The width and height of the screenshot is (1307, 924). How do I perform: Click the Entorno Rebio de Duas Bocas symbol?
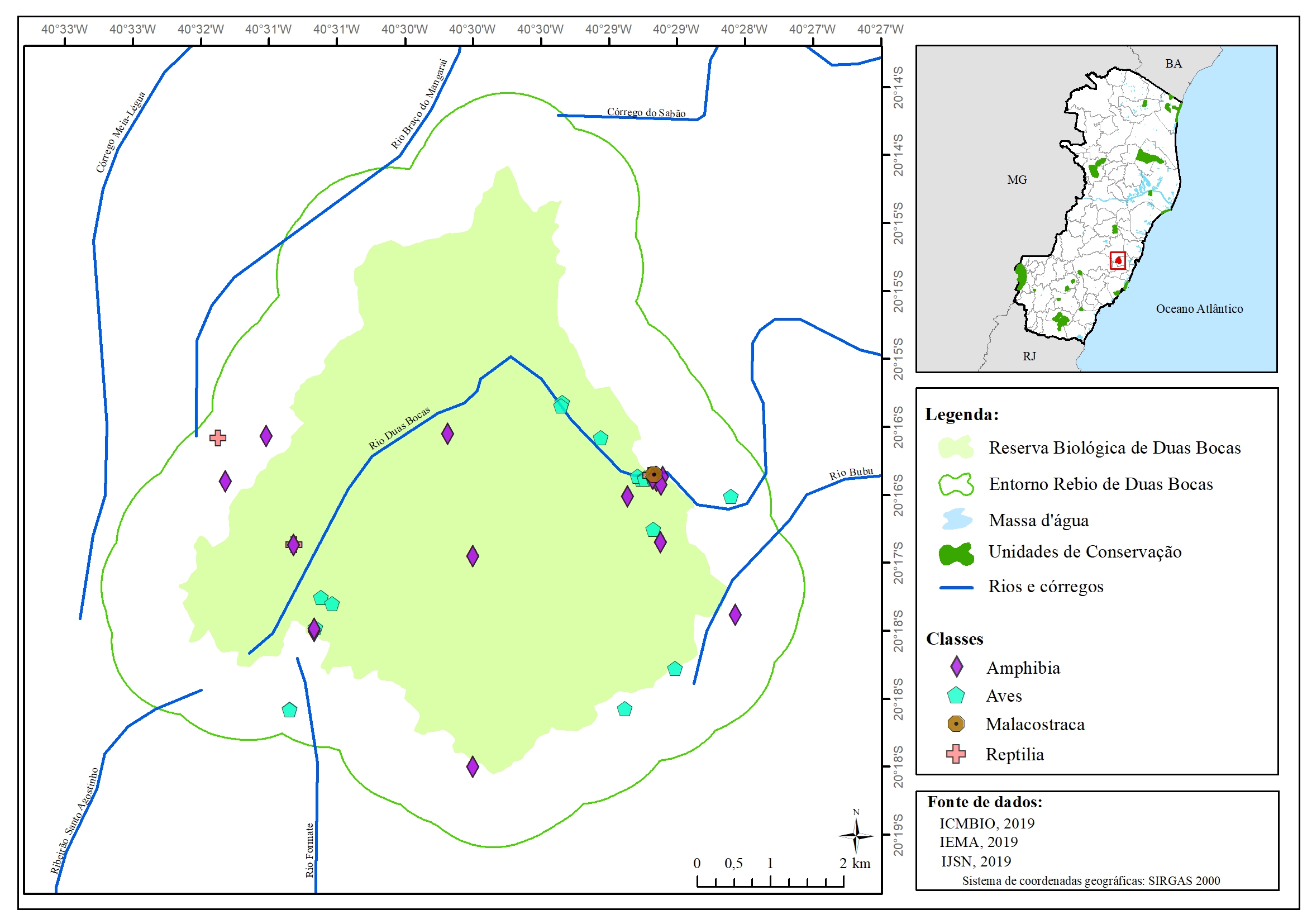pos(956,484)
